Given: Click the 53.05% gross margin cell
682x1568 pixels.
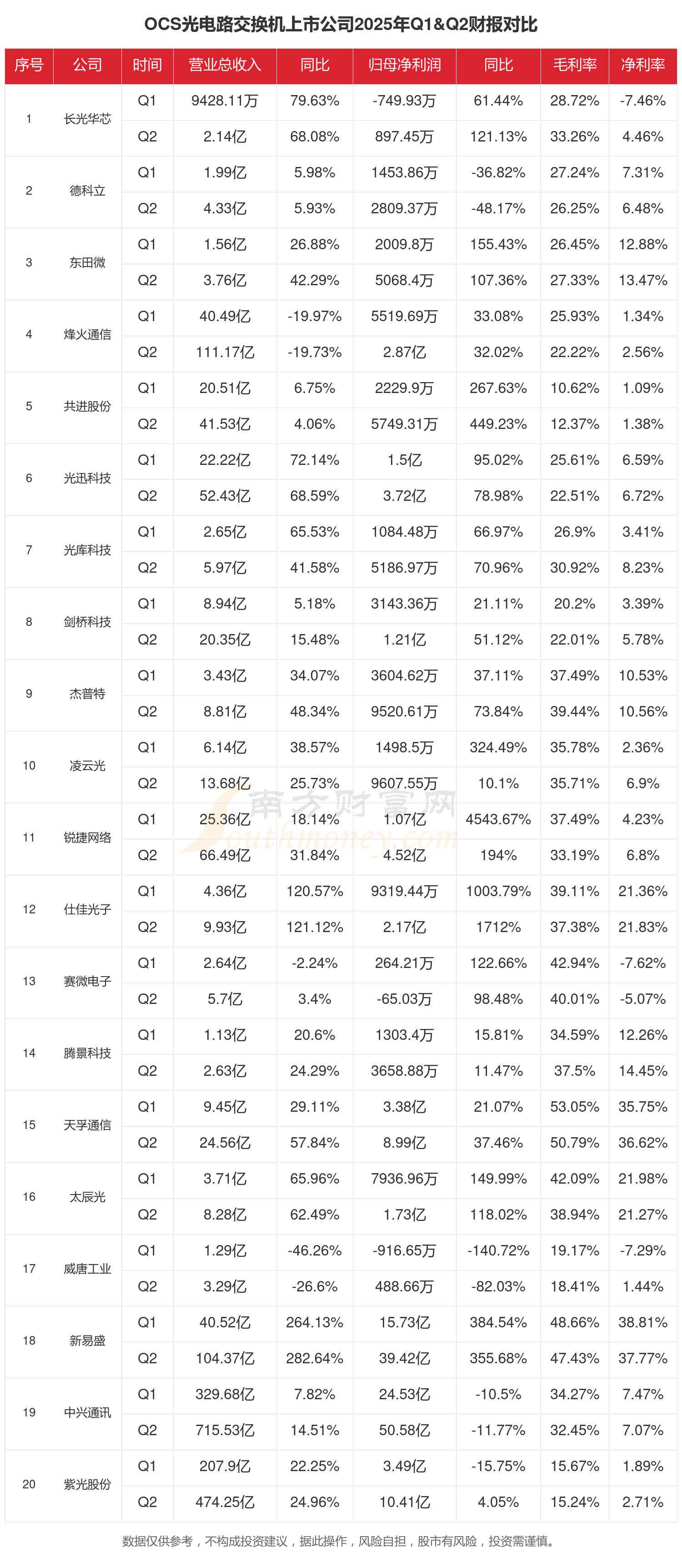Looking at the screenshot, I should 574,1107.
